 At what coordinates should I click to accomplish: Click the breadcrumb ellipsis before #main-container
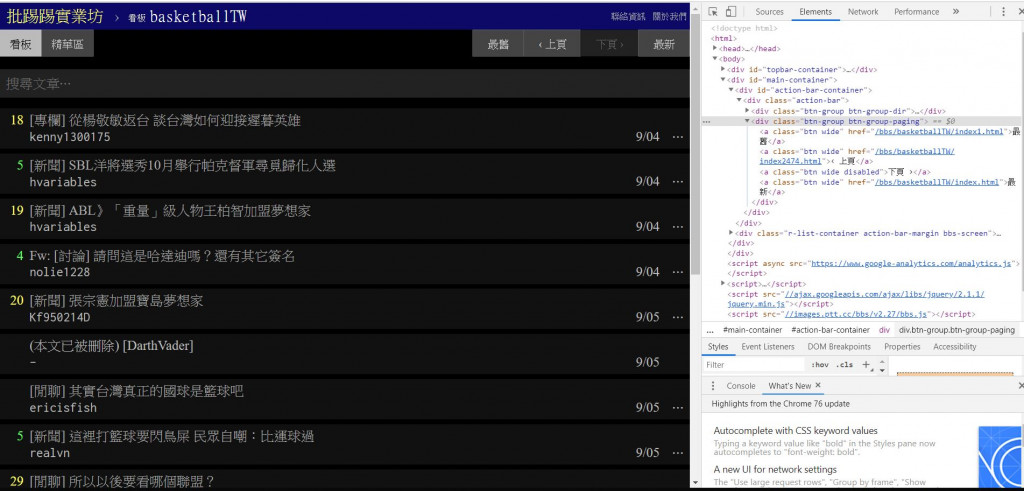pos(710,330)
